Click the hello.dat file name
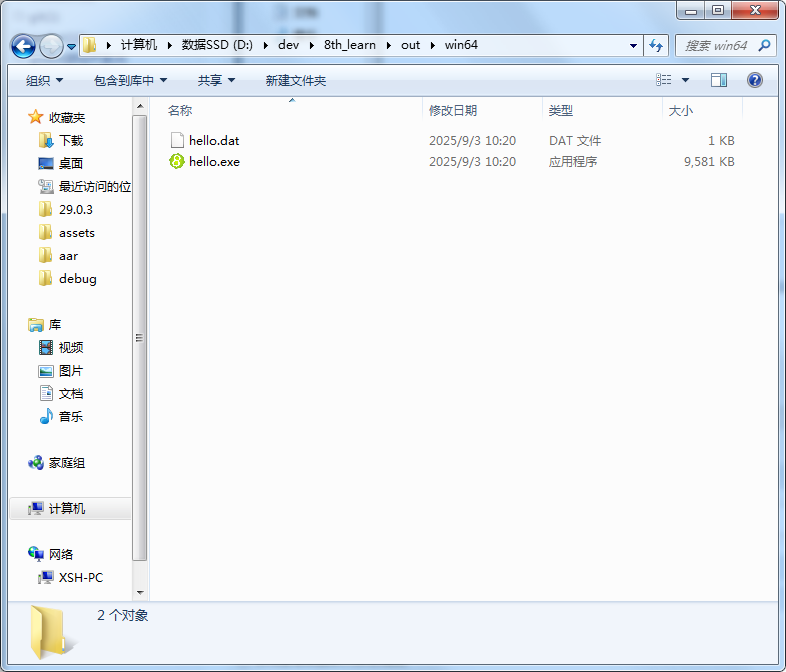Screen dimensions: 786x672 214,141
